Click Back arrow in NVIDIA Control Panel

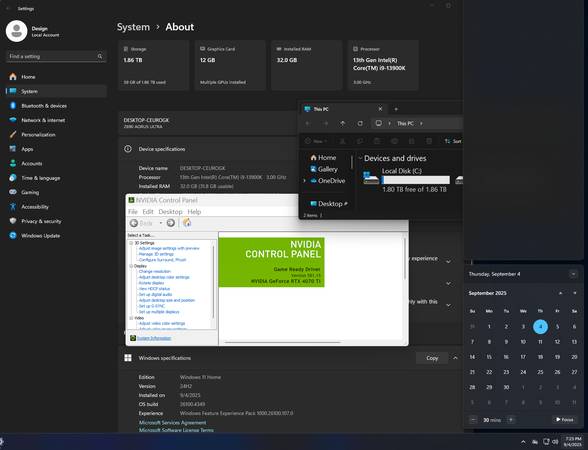134,223
